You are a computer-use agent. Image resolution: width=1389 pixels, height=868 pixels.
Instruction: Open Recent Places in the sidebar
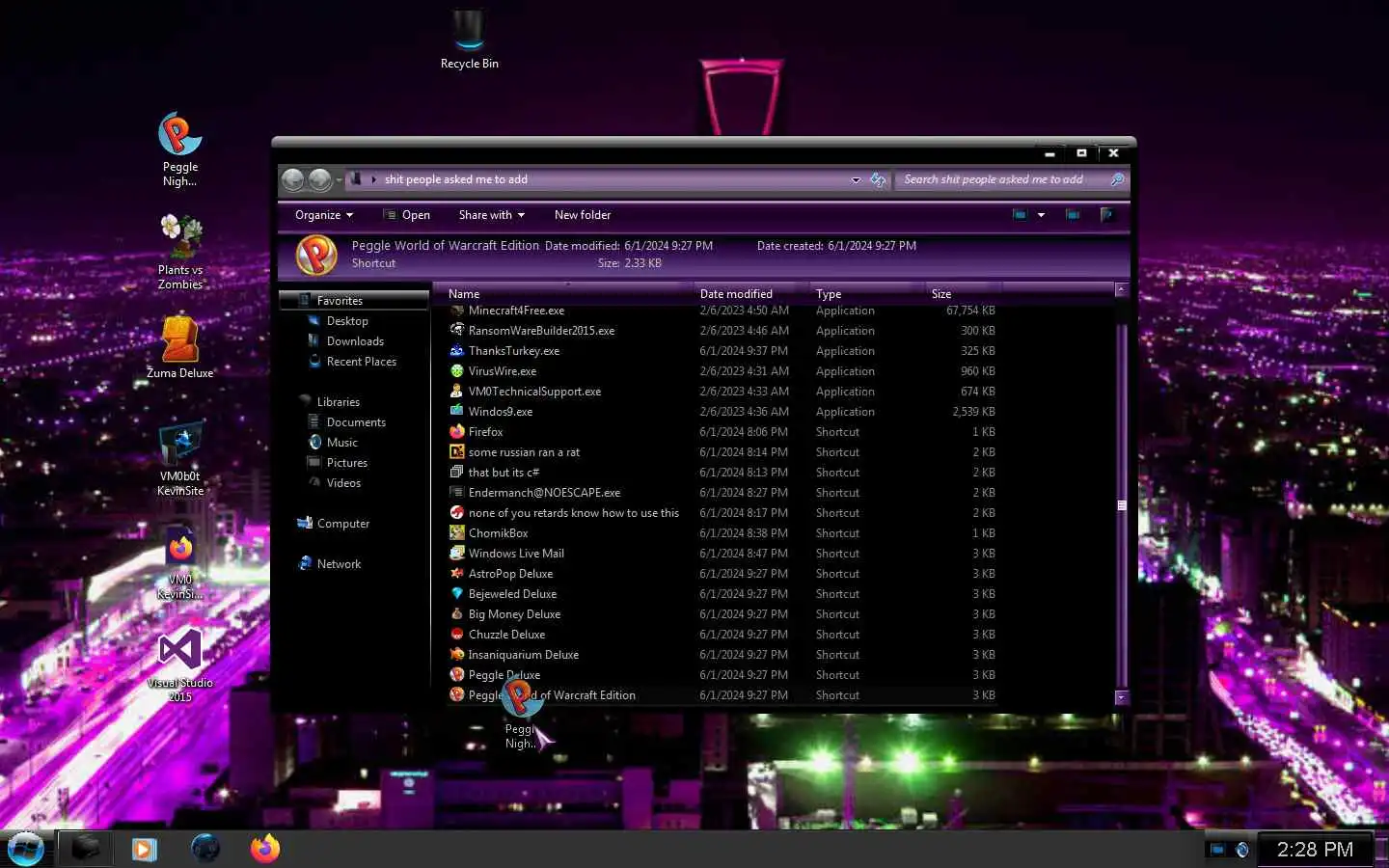coord(362,362)
